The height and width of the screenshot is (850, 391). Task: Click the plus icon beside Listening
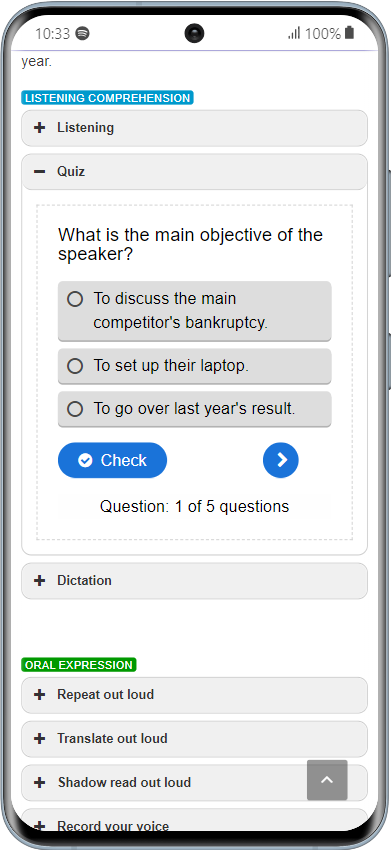(x=39, y=128)
